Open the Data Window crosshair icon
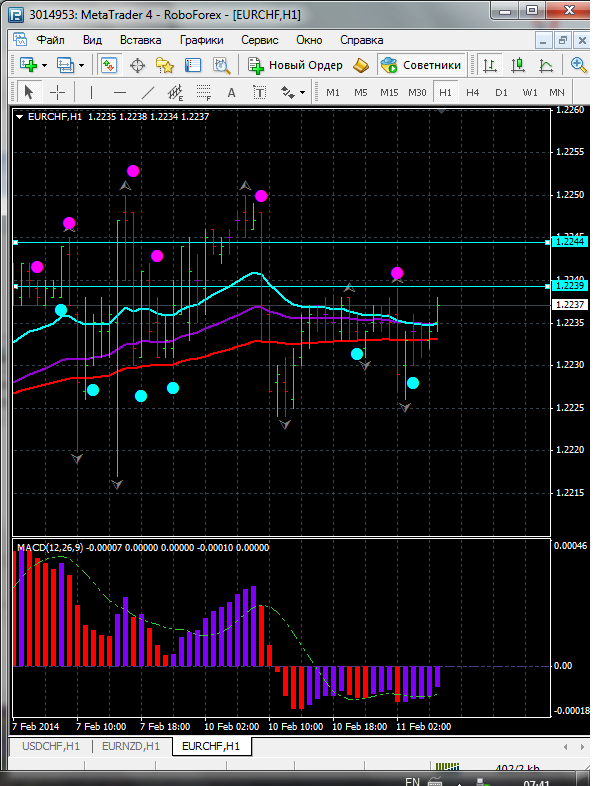 coord(137,65)
